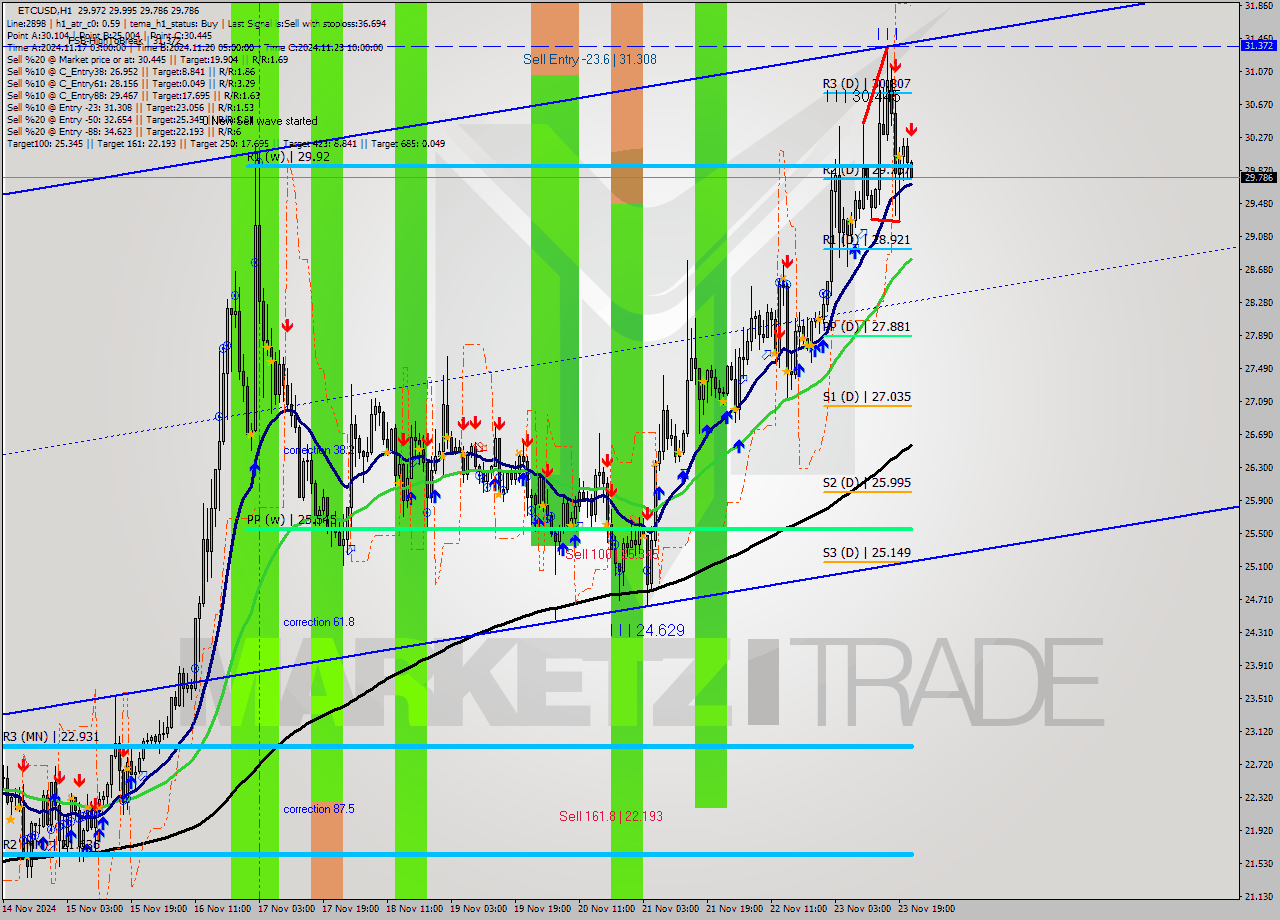The width and height of the screenshot is (1280, 920).
Task: Click the 29.786 current price tag
Action: [x=1258, y=177]
